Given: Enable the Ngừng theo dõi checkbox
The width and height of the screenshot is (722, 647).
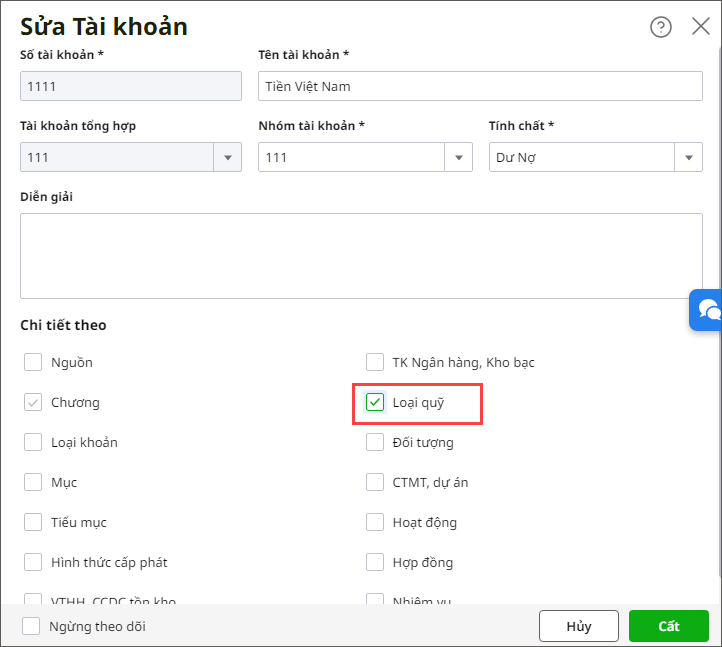Looking at the screenshot, I should [32, 626].
